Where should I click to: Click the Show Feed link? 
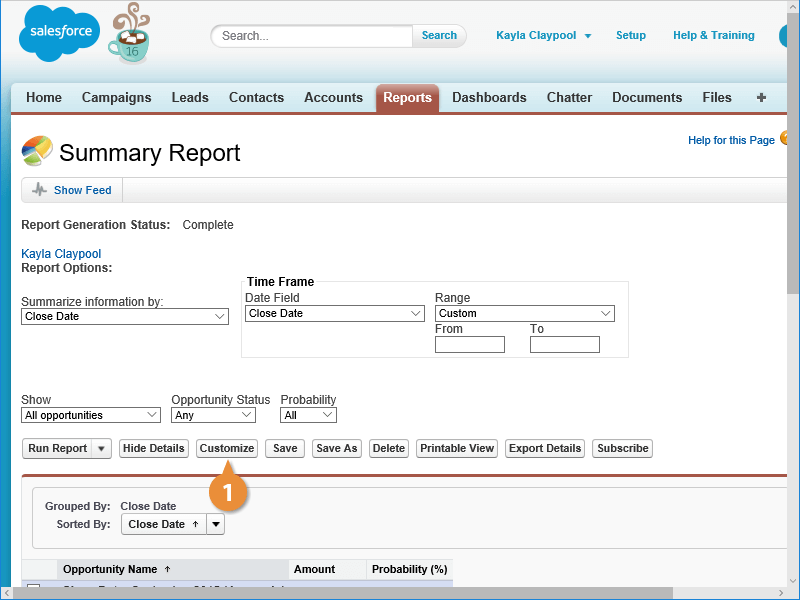(83, 190)
